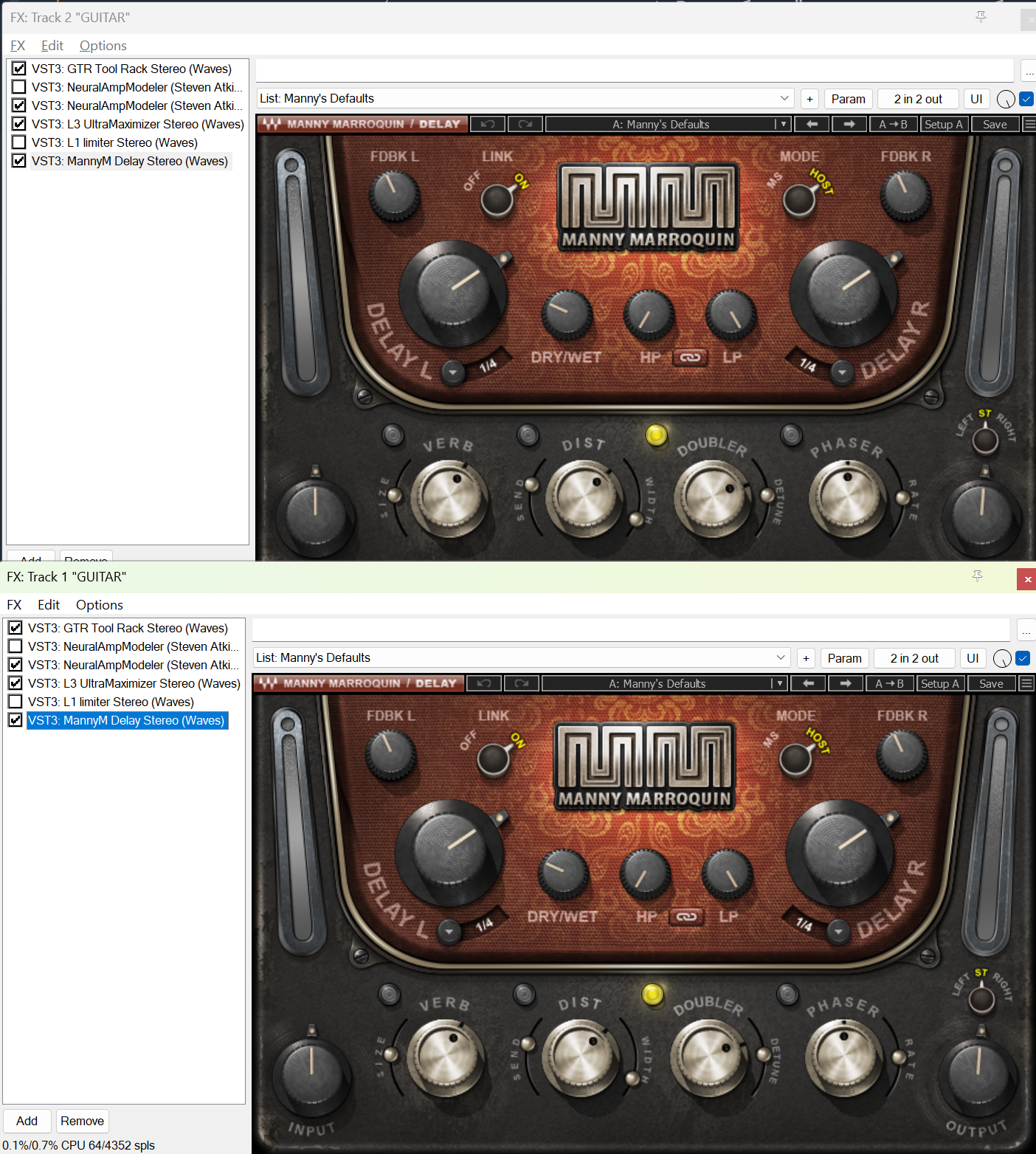Toggle HP/LP link icon in Track 1 plugin
The height and width of the screenshot is (1154, 1036).
686,916
